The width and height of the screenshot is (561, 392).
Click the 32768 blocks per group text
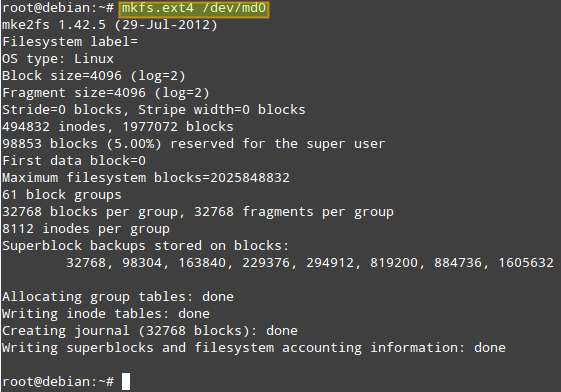(90, 212)
